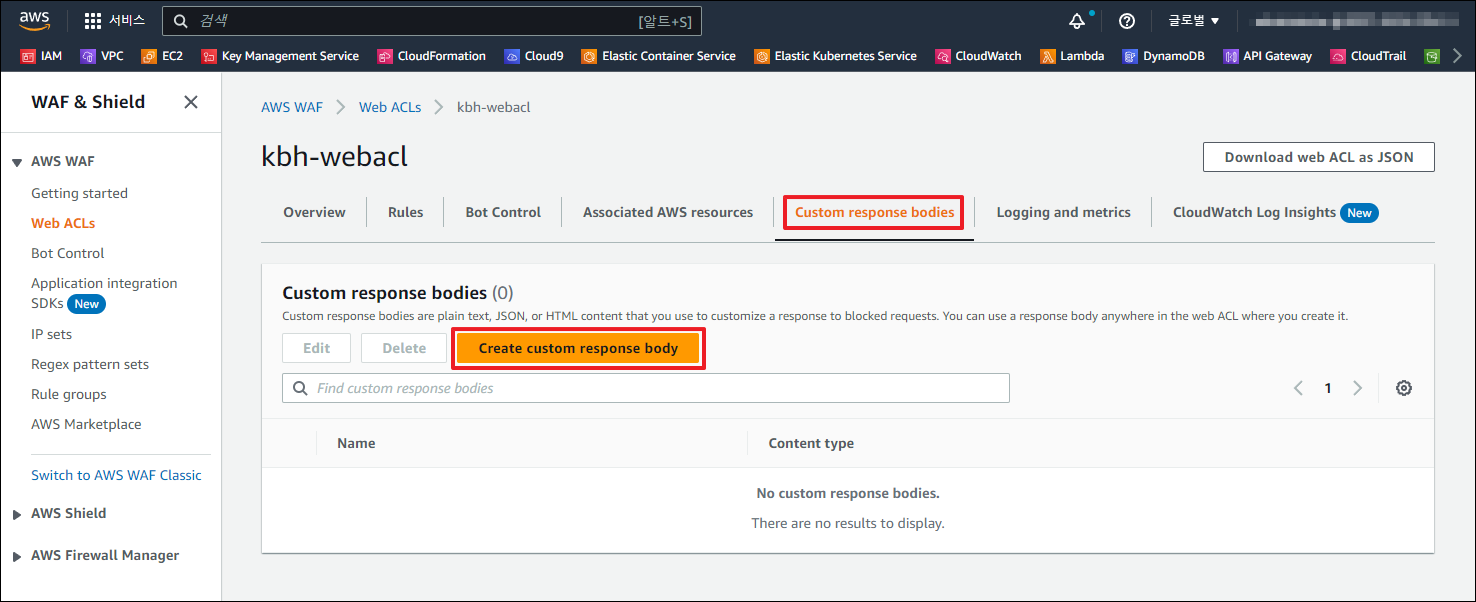Go to next page of results
The width and height of the screenshot is (1476, 602).
click(1357, 388)
